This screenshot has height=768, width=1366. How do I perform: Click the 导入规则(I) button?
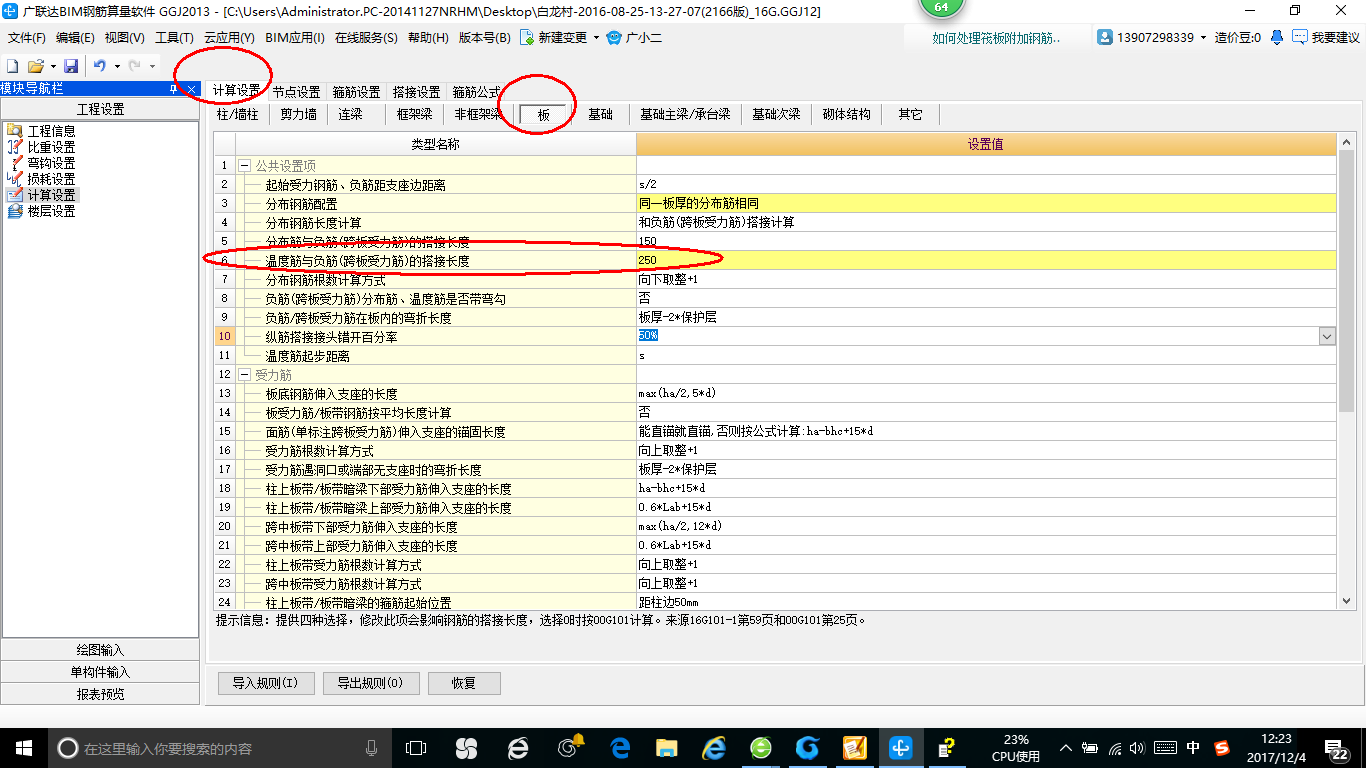(x=266, y=684)
